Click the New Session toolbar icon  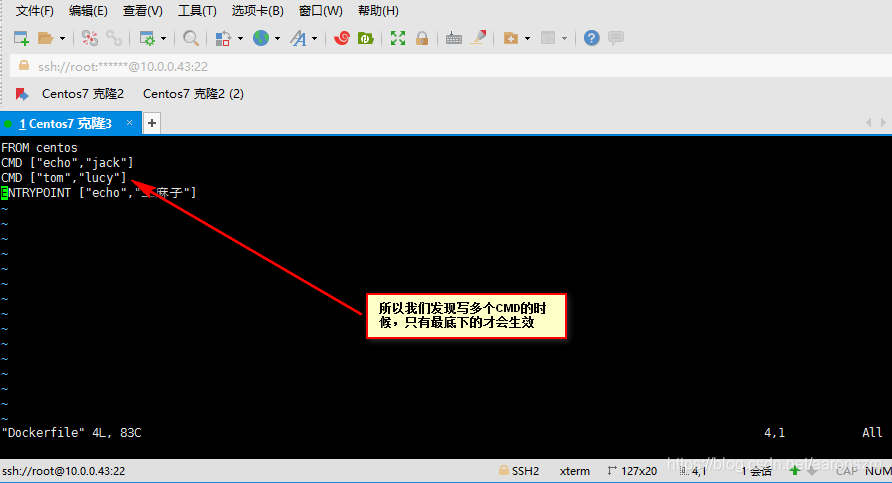coord(21,38)
